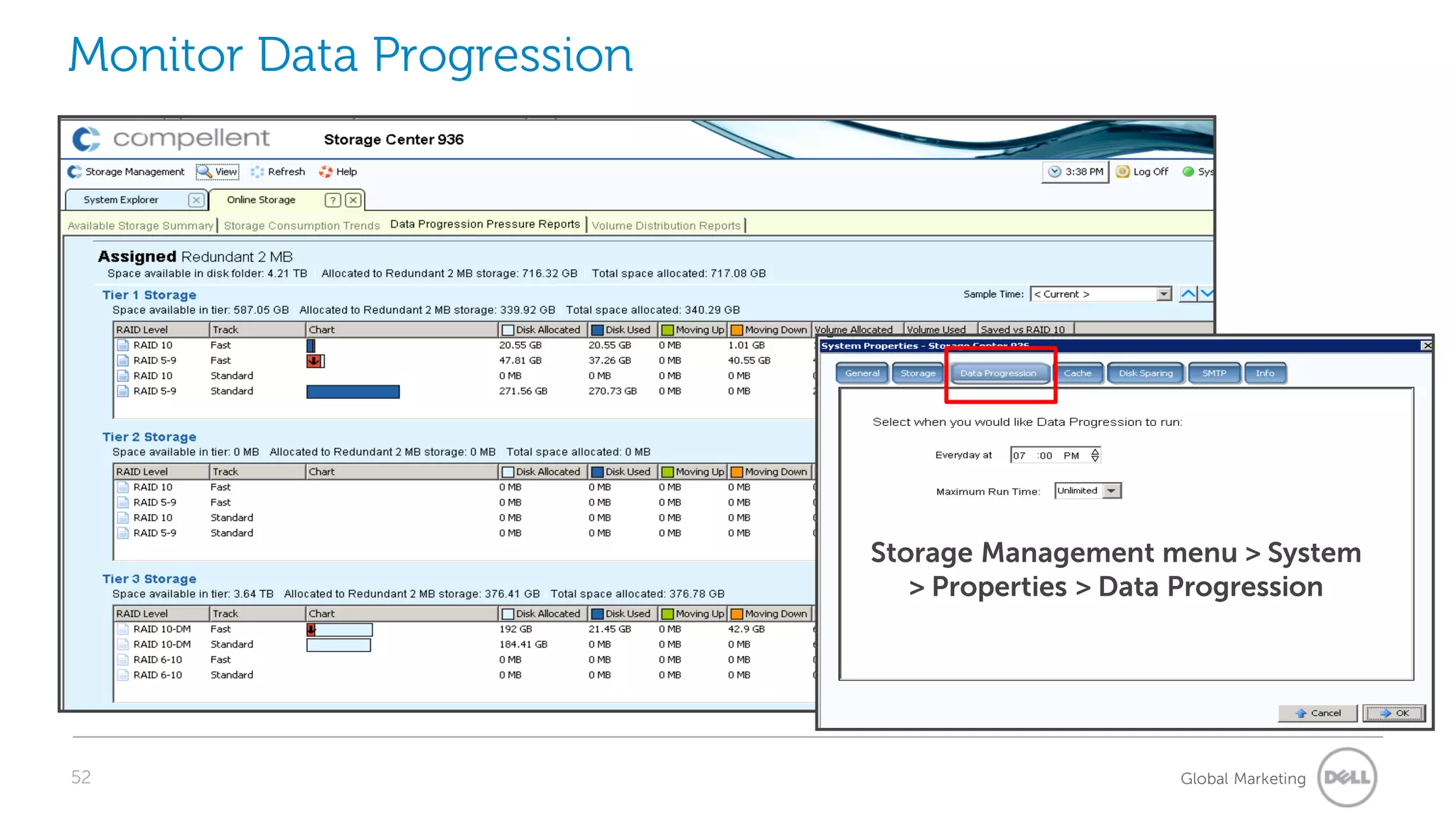This screenshot has width=1456, height=819.
Task: Switch to General tab in System Properties
Action: click(x=862, y=373)
